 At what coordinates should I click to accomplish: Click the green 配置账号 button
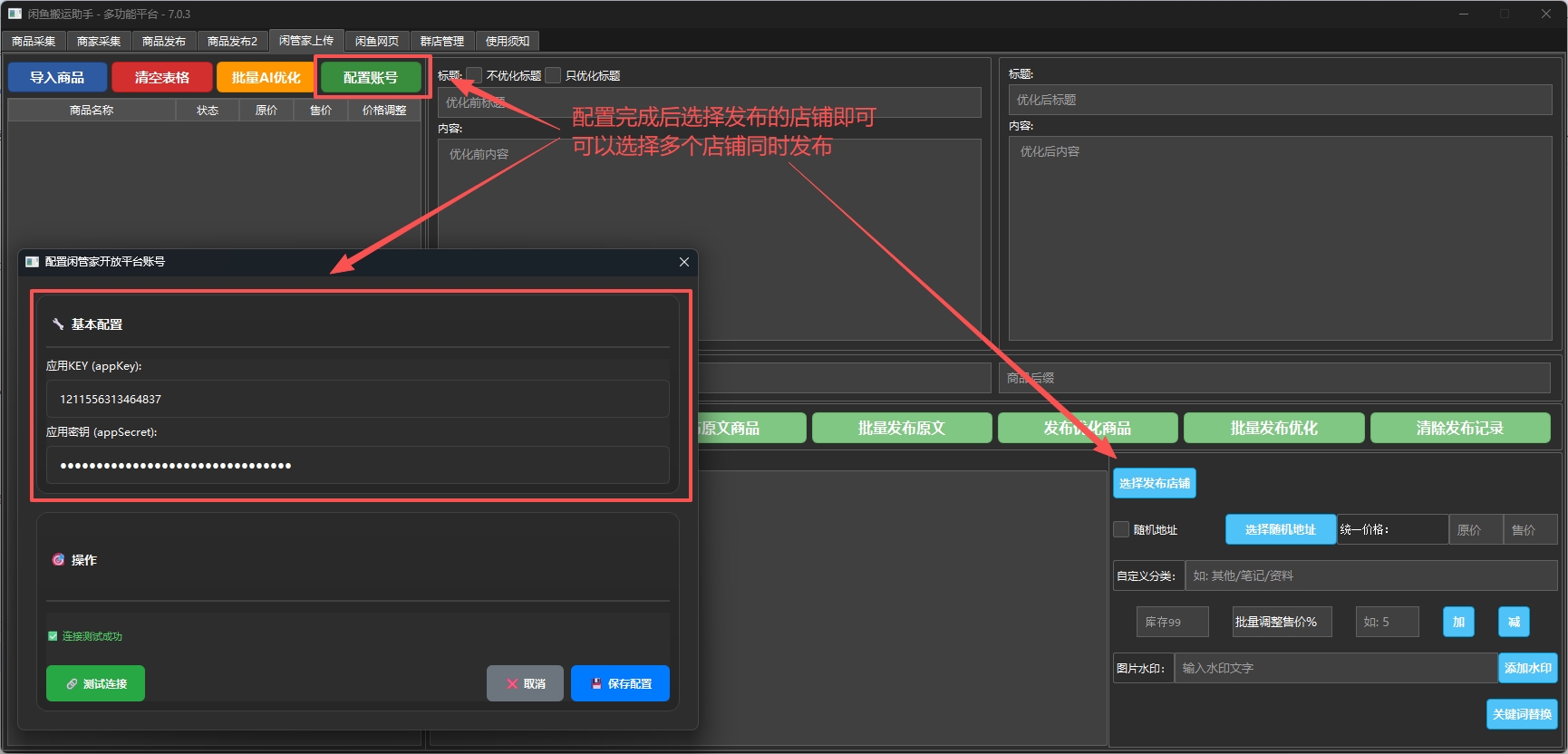[371, 78]
